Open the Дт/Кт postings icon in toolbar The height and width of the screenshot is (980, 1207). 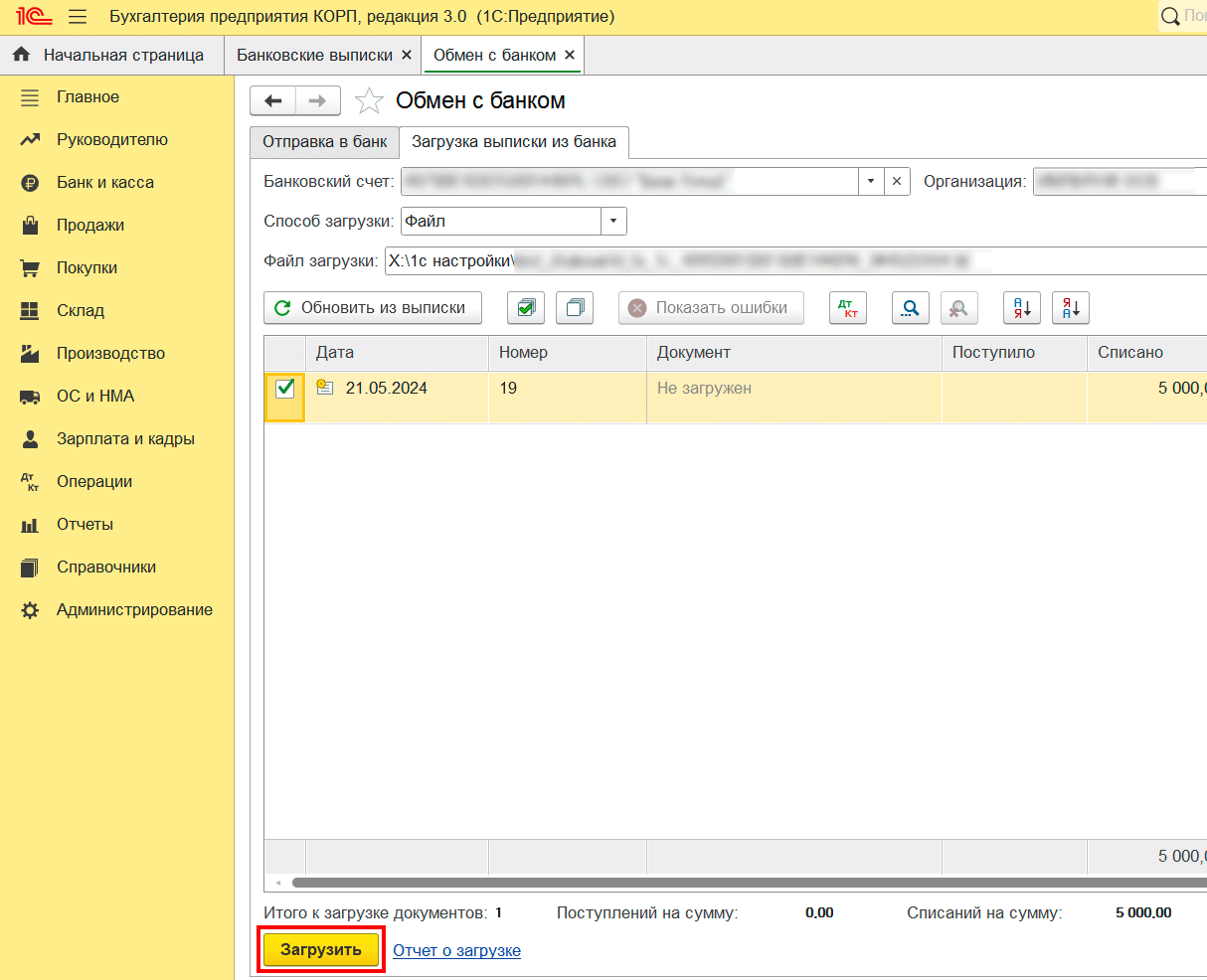point(848,308)
